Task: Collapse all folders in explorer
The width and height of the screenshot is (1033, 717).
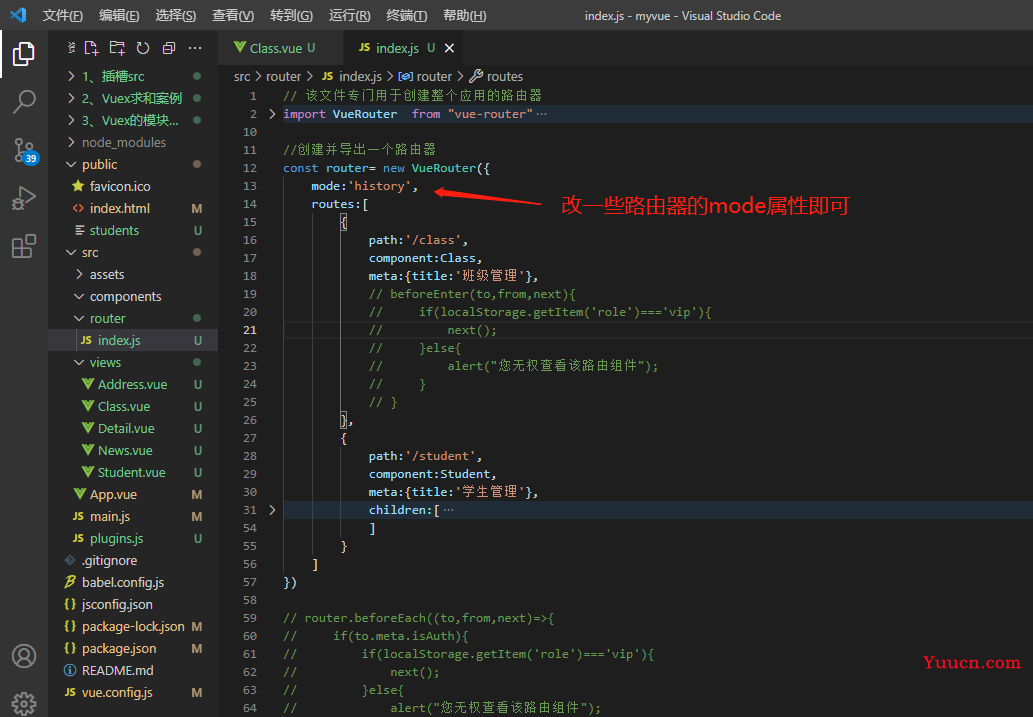Action: point(169,48)
